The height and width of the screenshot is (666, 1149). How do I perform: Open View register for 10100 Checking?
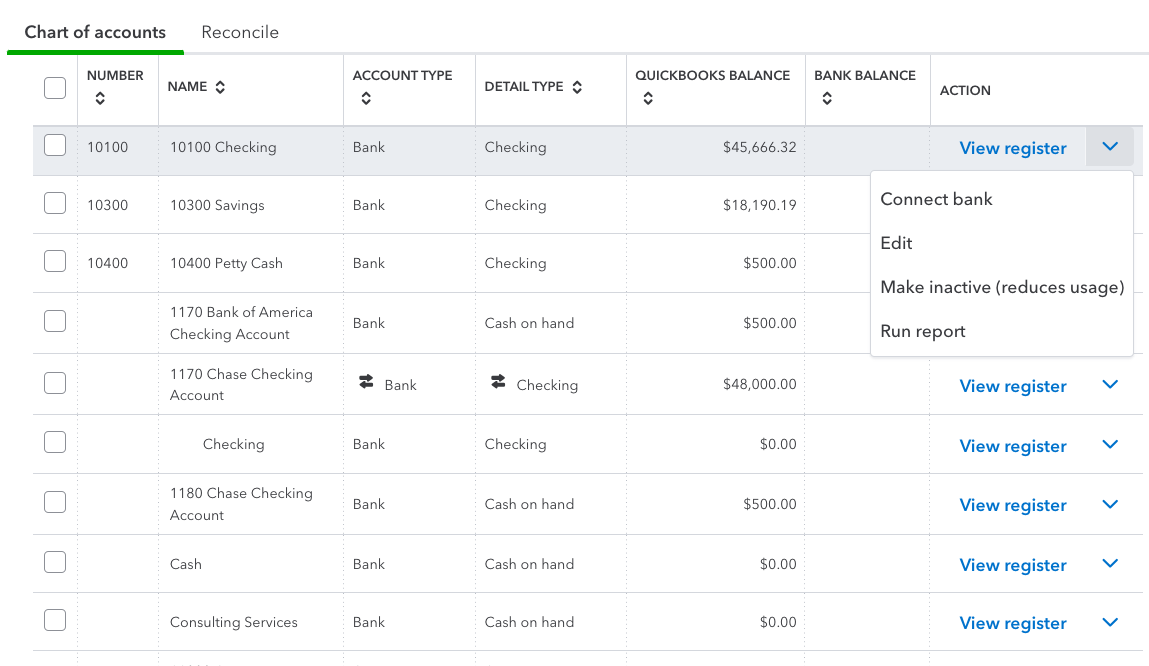1012,148
